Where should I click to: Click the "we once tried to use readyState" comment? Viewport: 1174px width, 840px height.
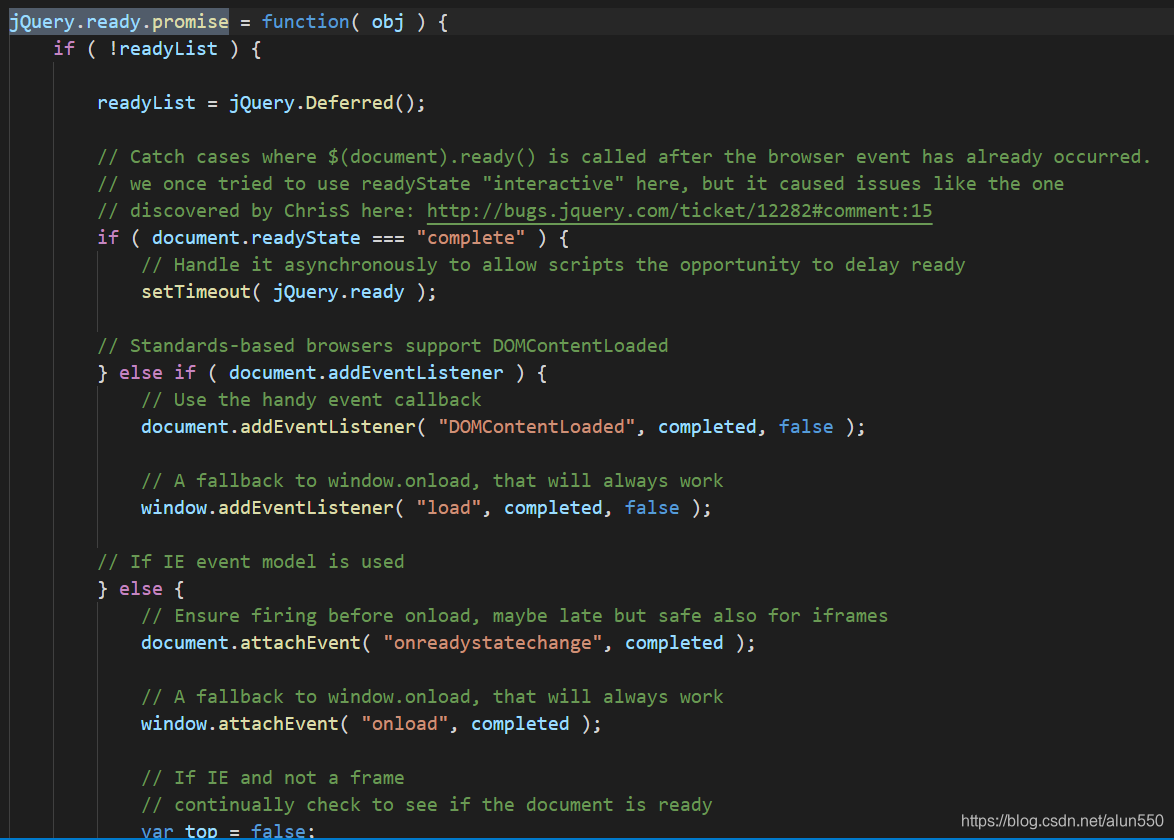[580, 184]
